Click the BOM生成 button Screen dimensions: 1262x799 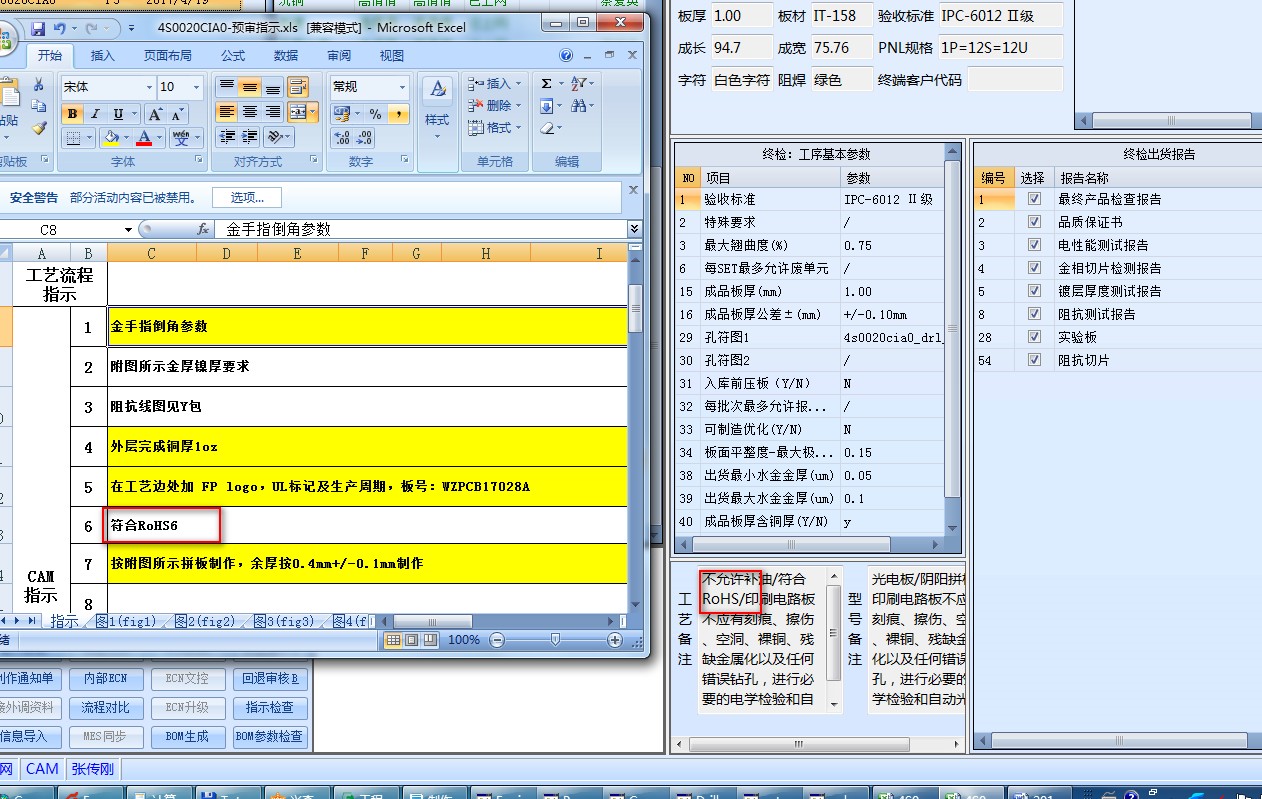click(x=187, y=737)
